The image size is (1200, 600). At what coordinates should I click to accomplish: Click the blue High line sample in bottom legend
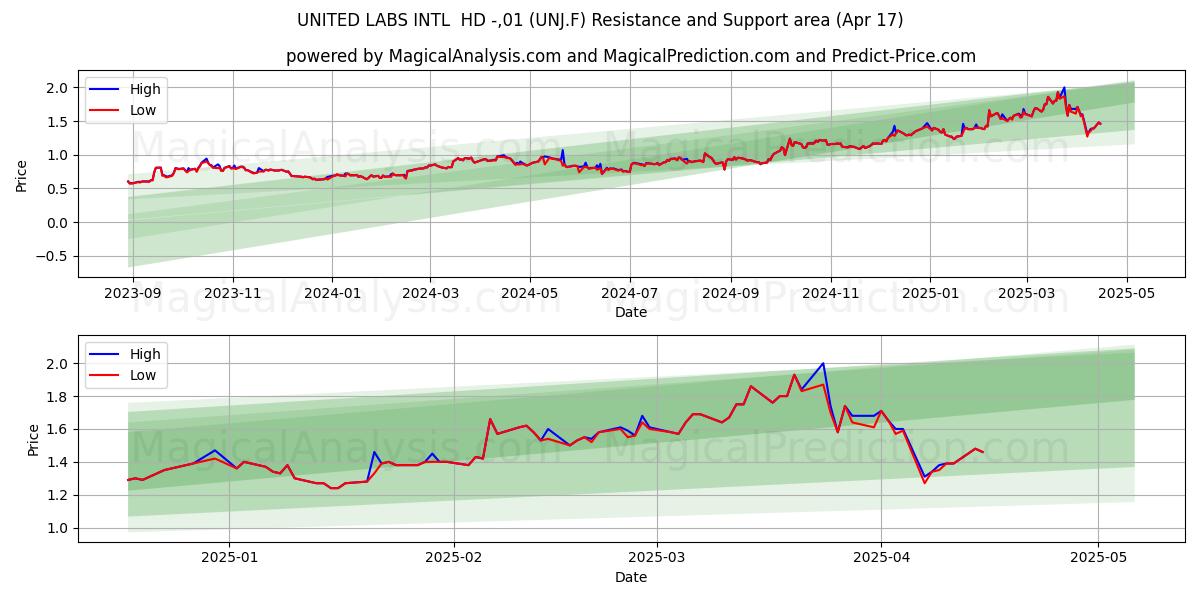click(105, 354)
